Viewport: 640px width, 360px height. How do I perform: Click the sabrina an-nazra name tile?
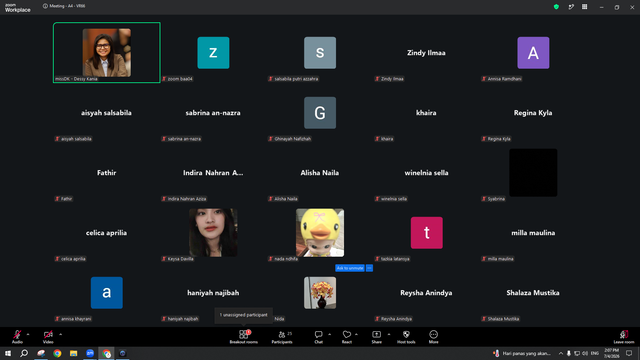(x=213, y=113)
